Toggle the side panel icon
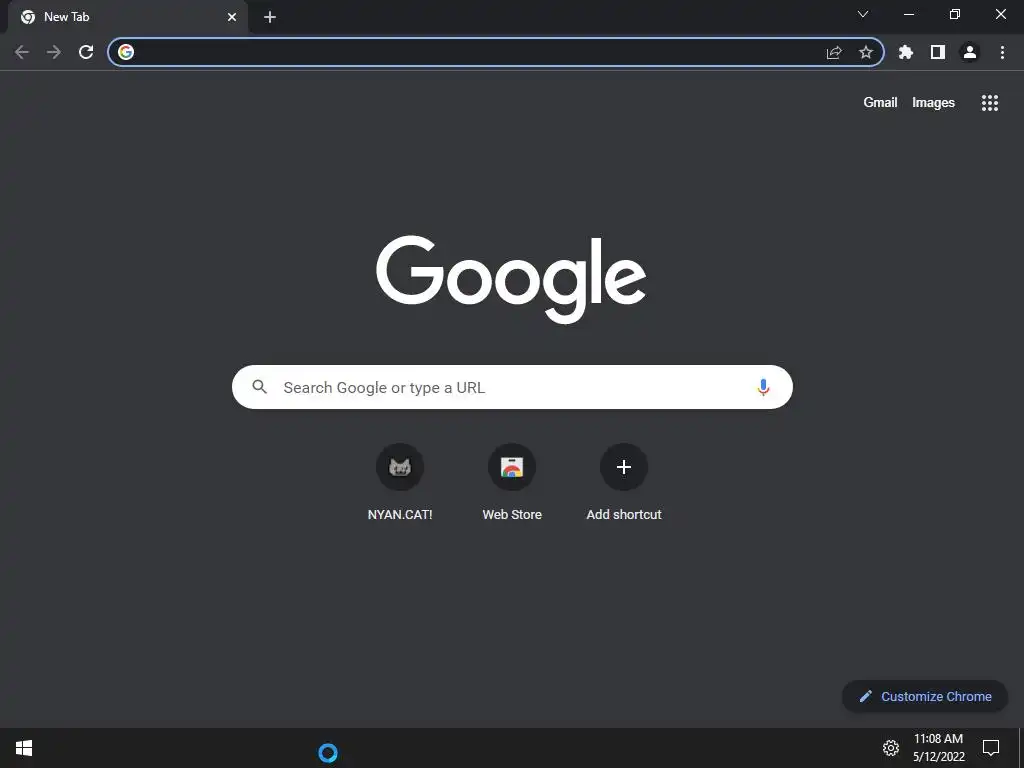The width and height of the screenshot is (1024, 768). (938, 52)
